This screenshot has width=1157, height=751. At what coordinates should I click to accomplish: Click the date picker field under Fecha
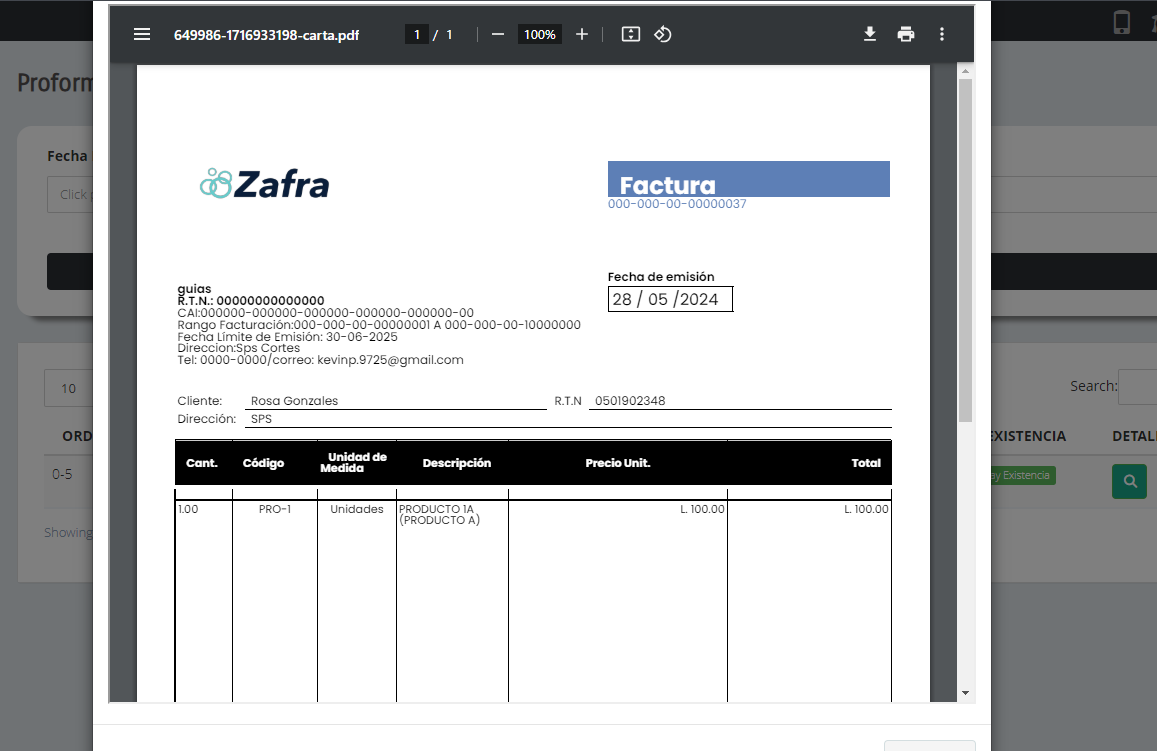[70, 195]
